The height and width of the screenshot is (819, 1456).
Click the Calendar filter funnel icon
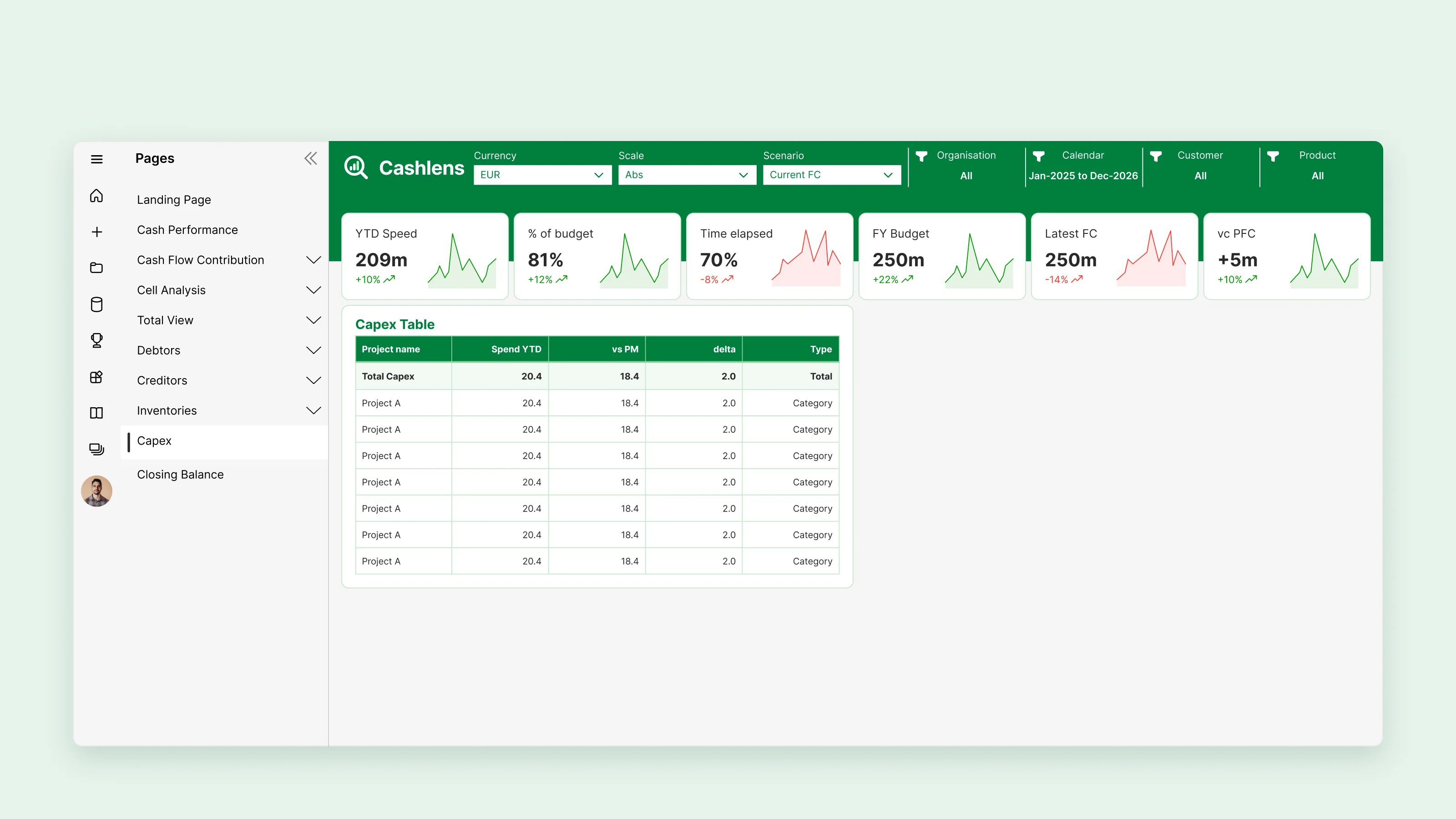tap(1039, 156)
